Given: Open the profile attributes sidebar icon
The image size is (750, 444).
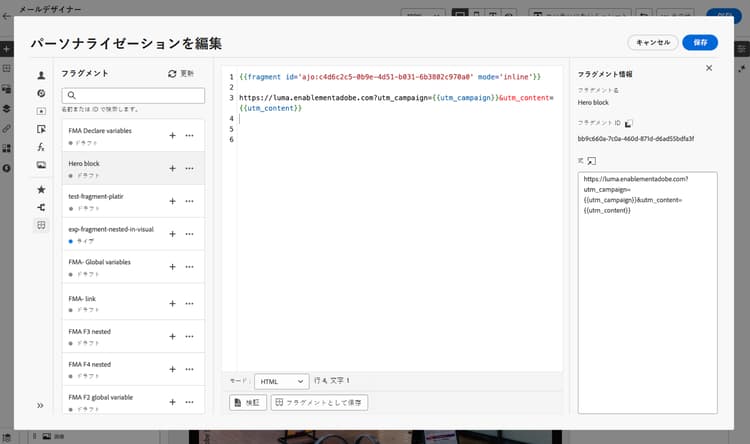Looking at the screenshot, I should tap(41, 75).
